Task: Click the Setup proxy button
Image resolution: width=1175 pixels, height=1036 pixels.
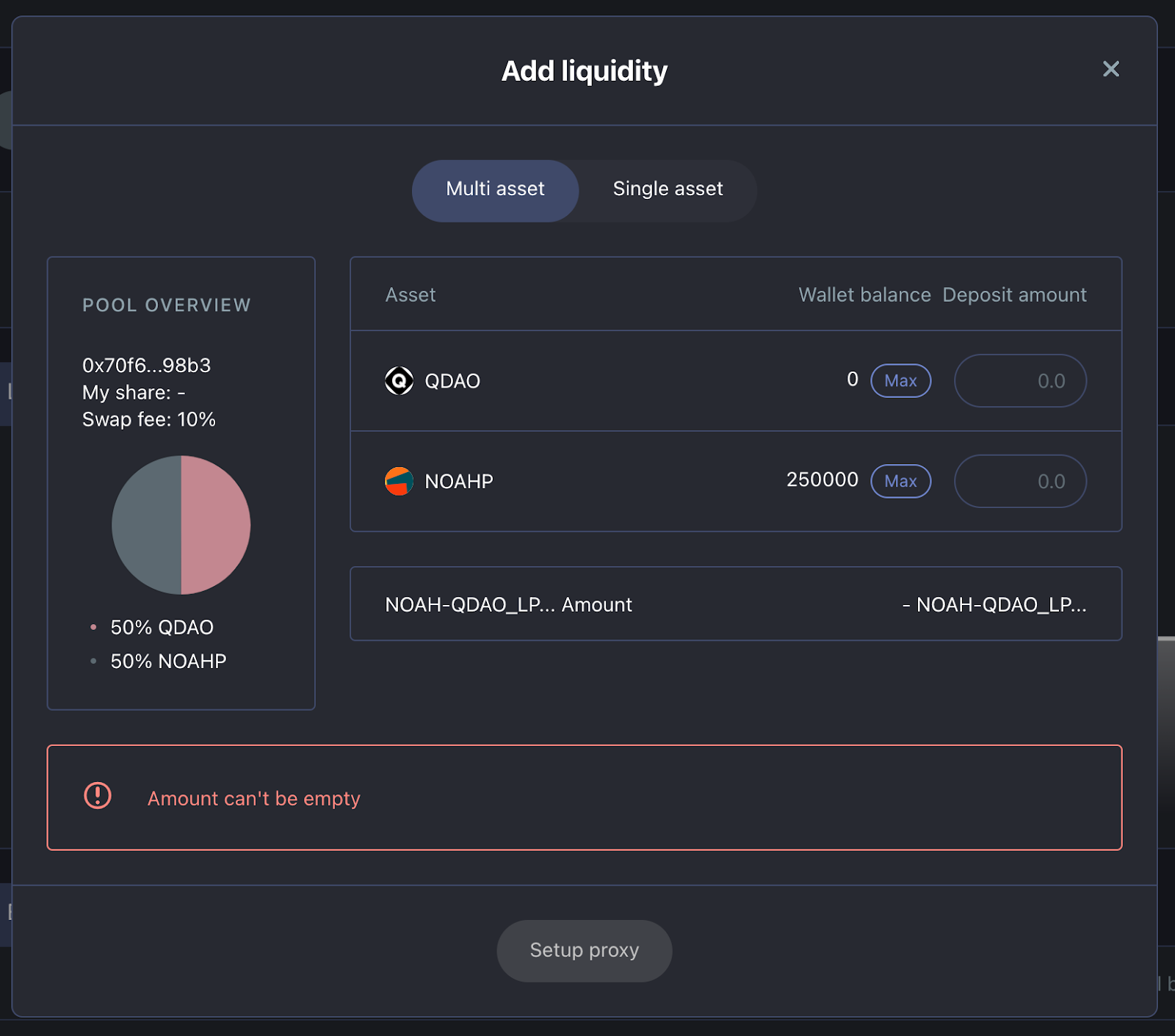Action: pos(584,951)
